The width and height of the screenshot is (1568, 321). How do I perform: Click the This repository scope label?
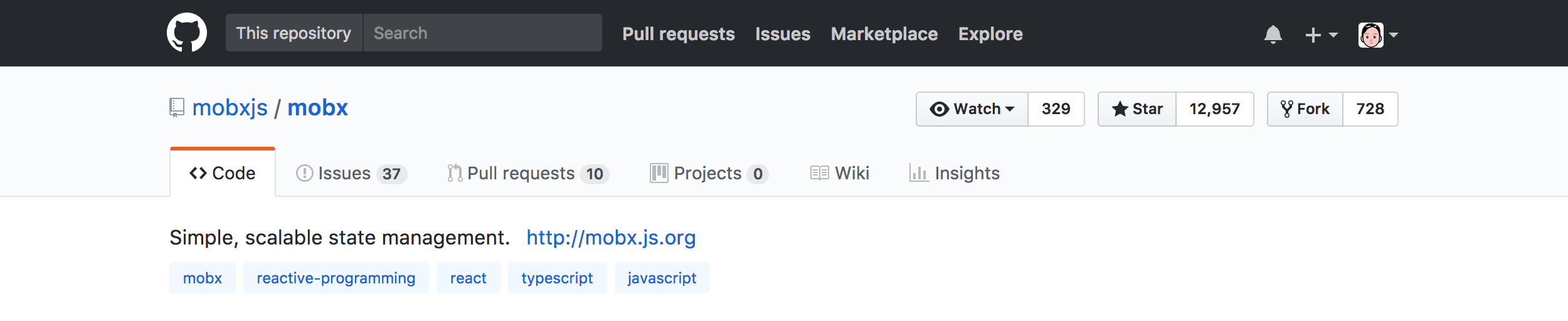(294, 33)
